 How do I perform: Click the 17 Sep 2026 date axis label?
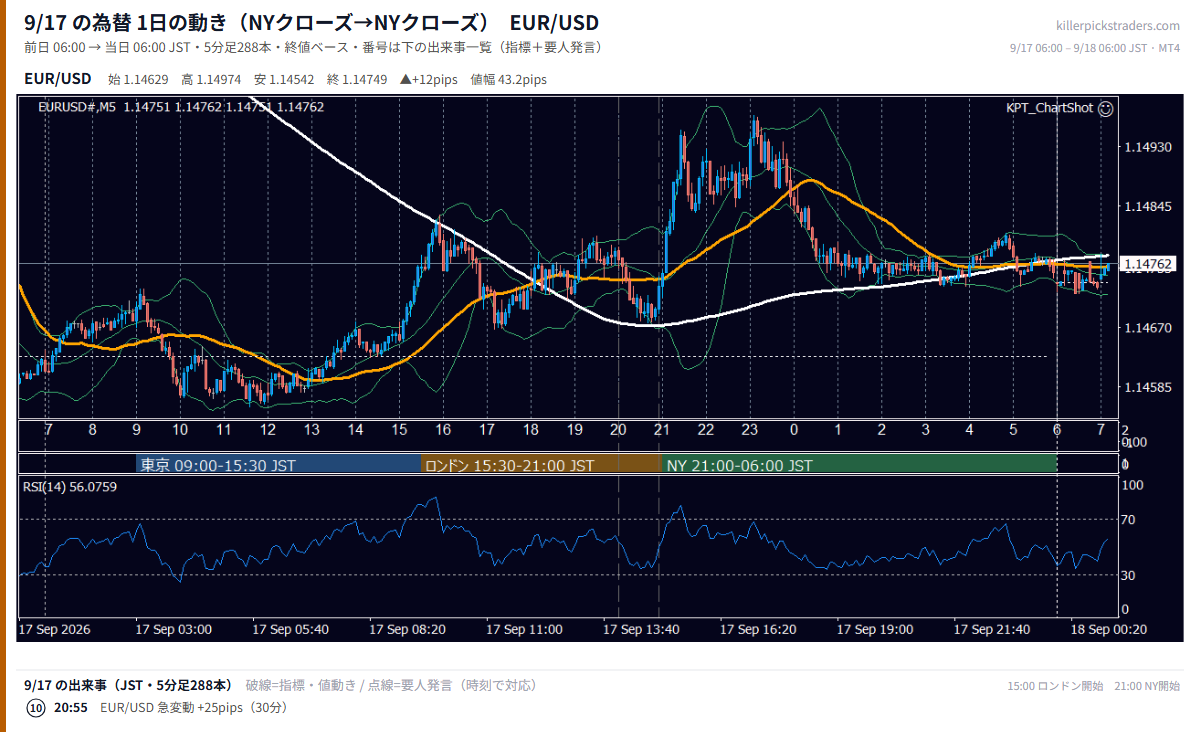click(x=54, y=630)
